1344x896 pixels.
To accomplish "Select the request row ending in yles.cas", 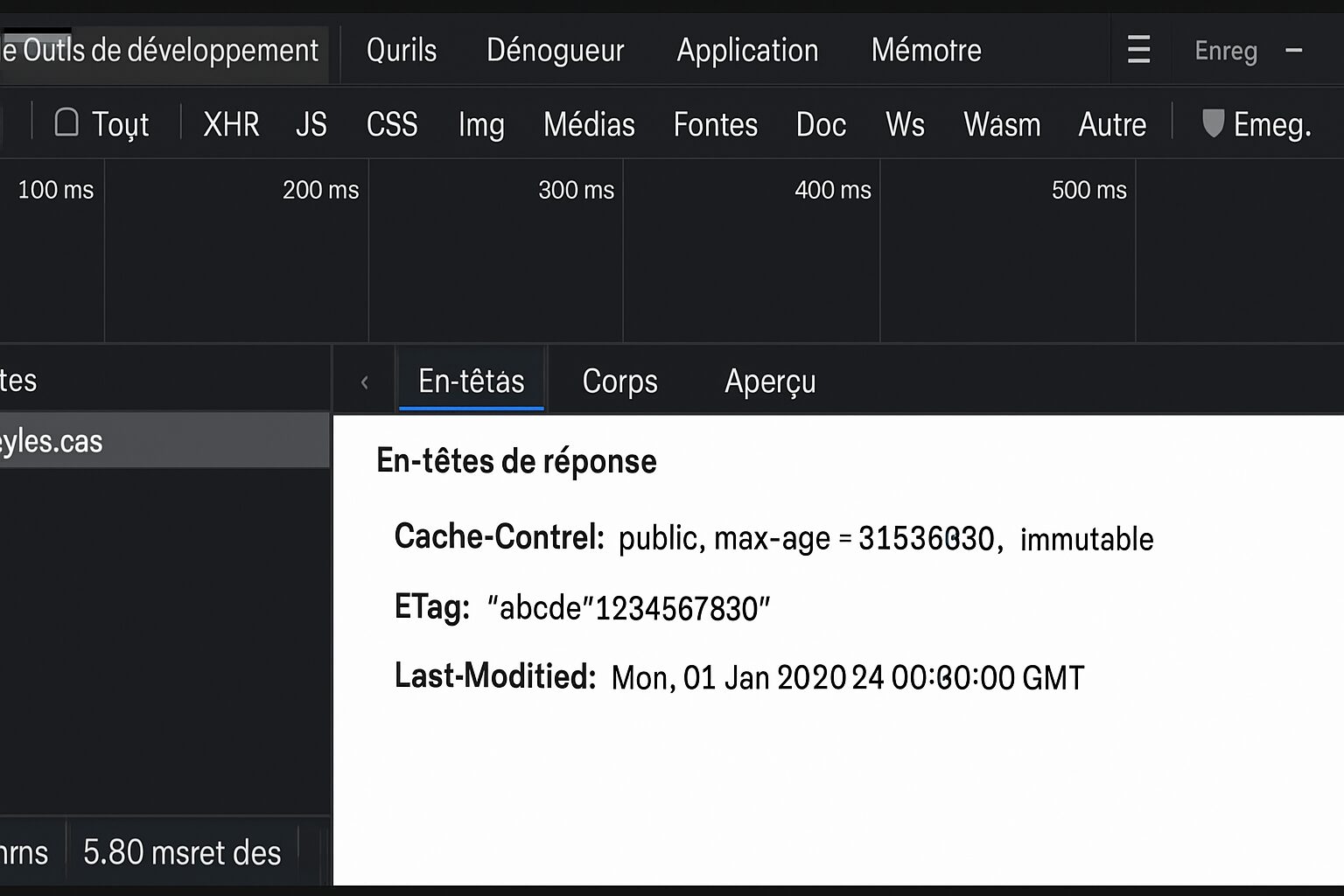I will click(x=164, y=441).
